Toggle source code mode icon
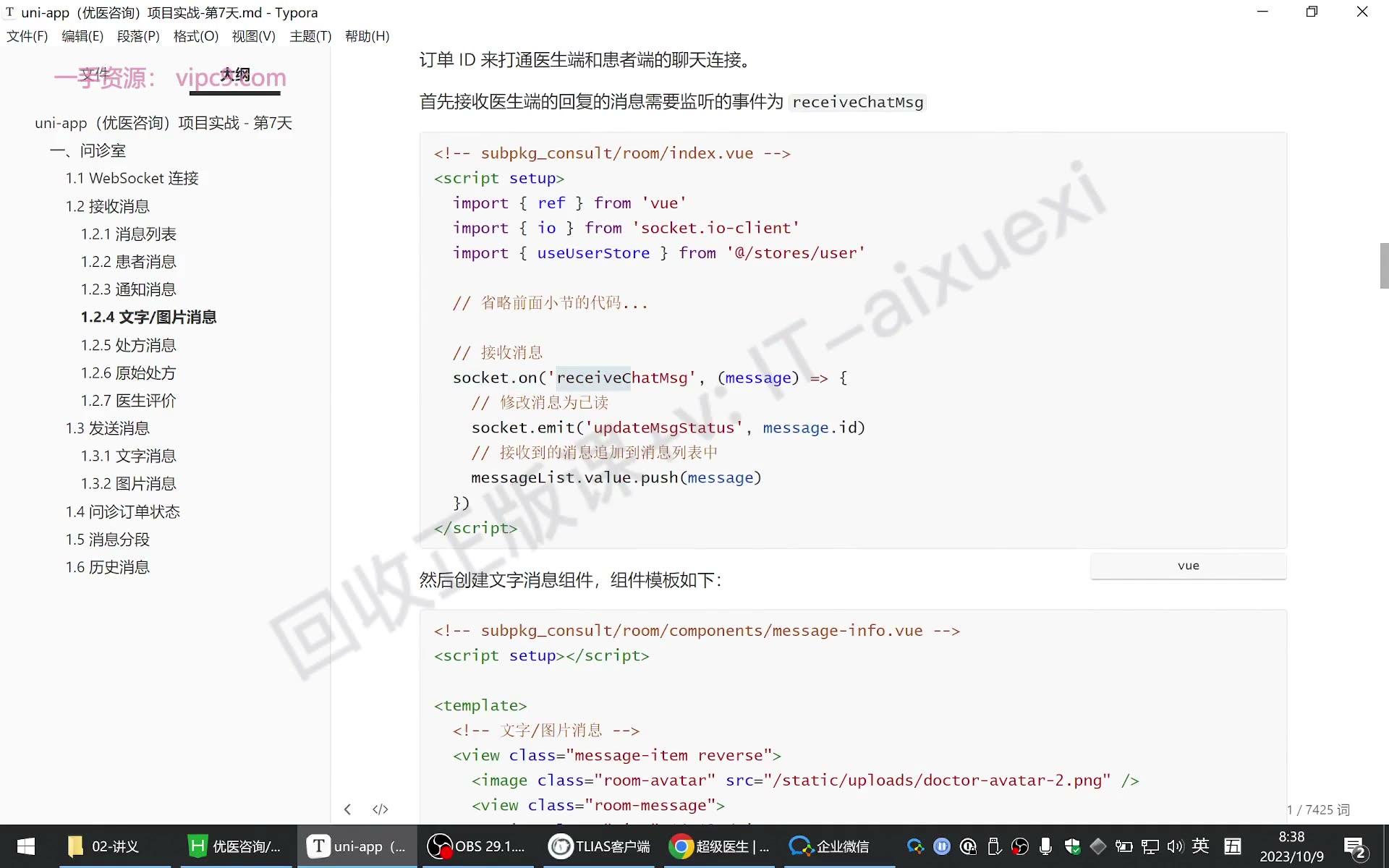This screenshot has width=1389, height=868. 381,809
